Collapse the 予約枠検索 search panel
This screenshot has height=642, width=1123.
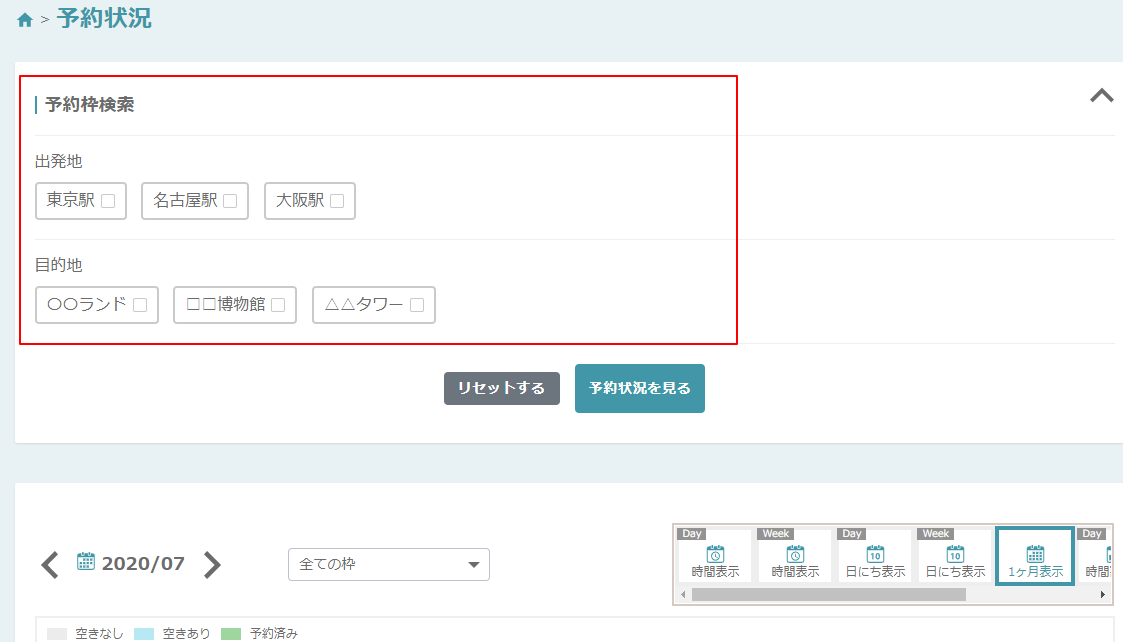pyautogui.click(x=1101, y=96)
